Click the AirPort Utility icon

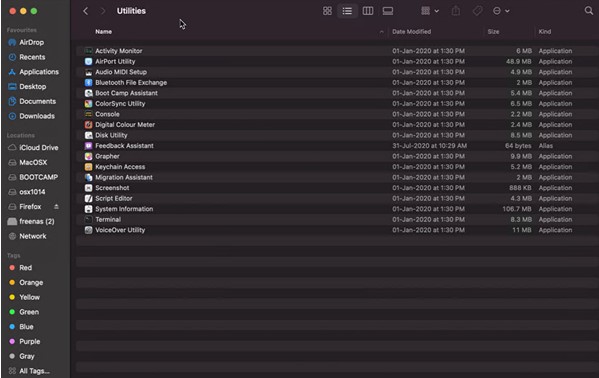[x=89, y=62]
